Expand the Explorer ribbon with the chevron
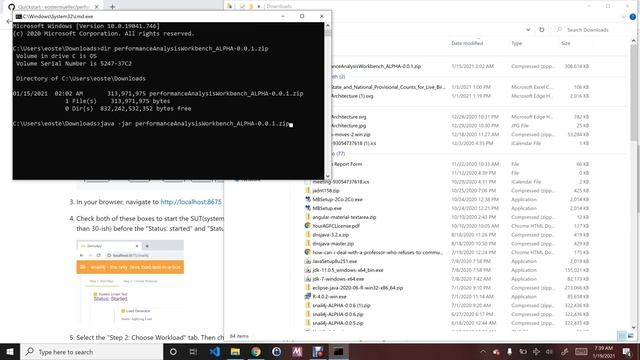Screen dimensions: 640x360 pyautogui.click(x=624, y=17)
